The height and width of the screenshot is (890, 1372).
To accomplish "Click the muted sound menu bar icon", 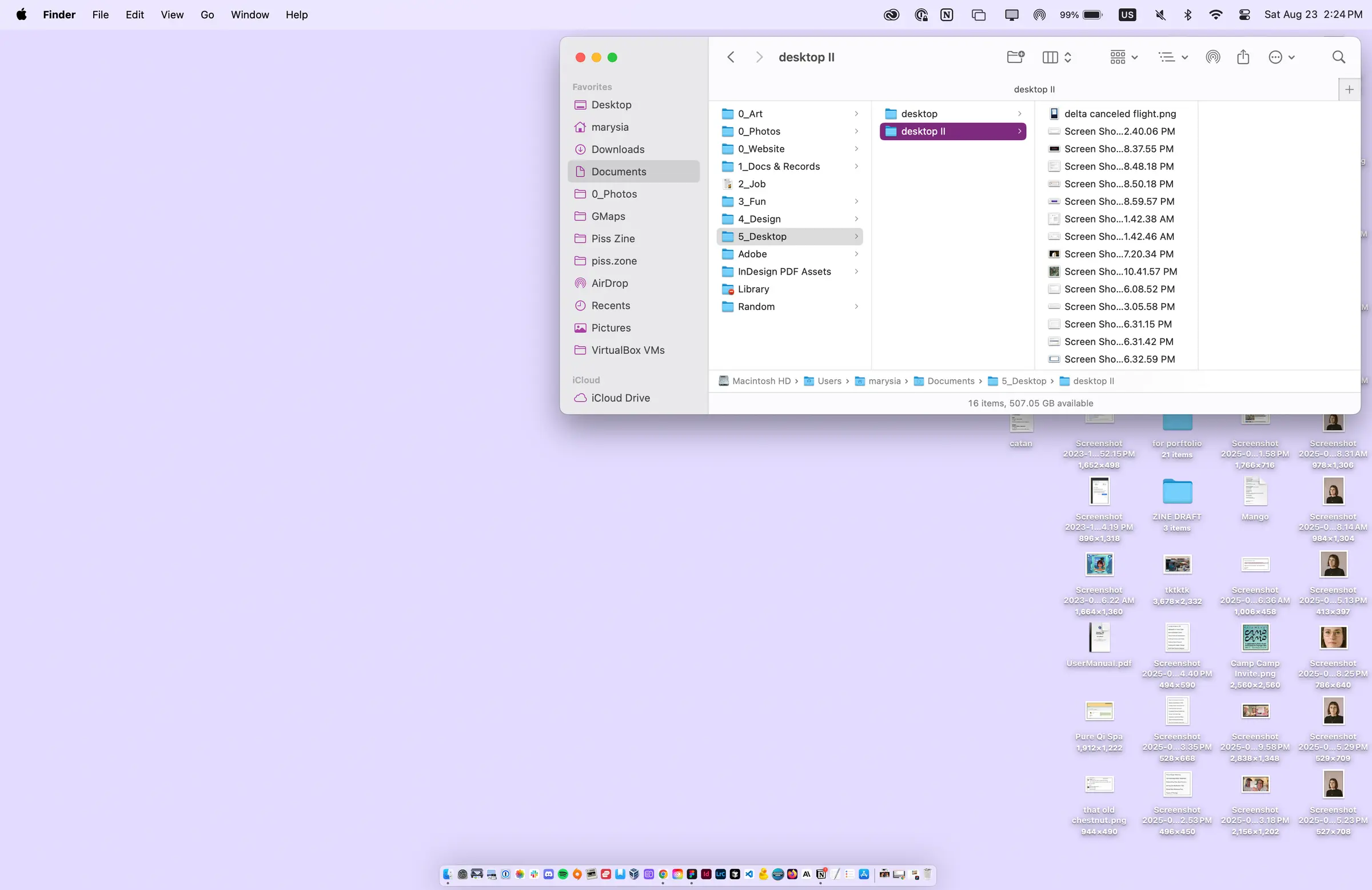I will pos(1160,15).
